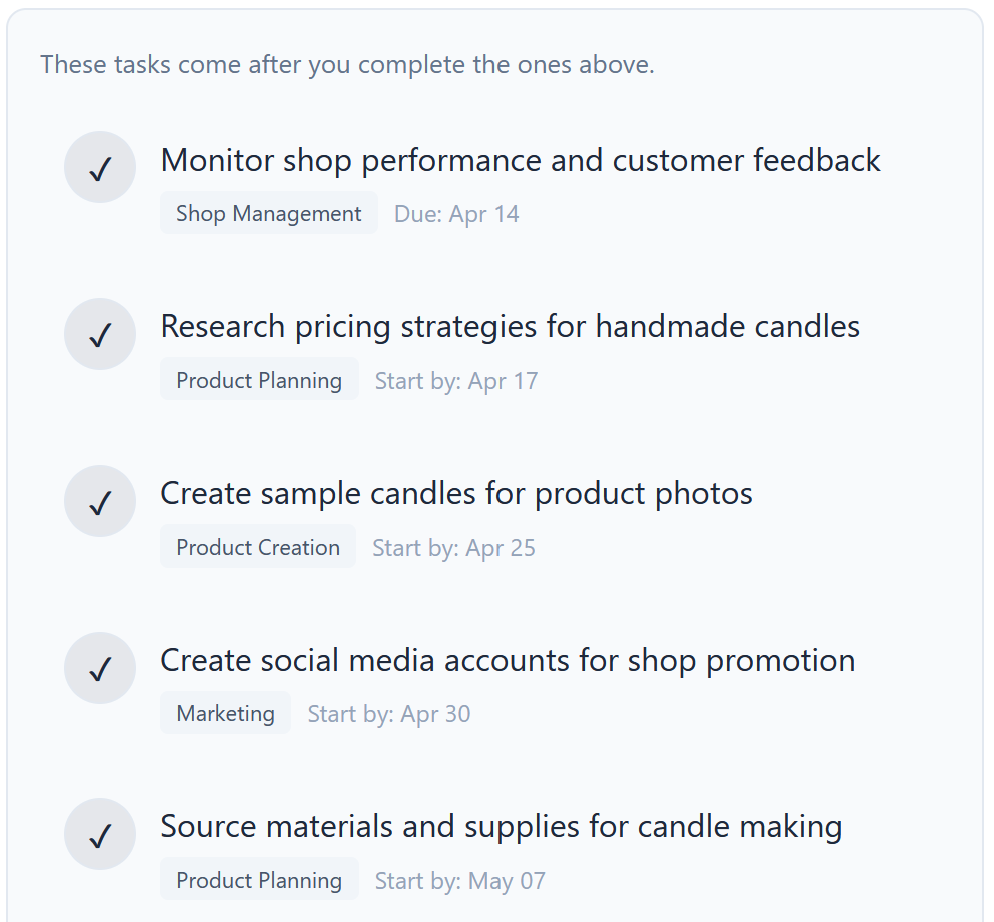Click the checkmark icon beside candle making task
This screenshot has width=994, height=922.
100,834
